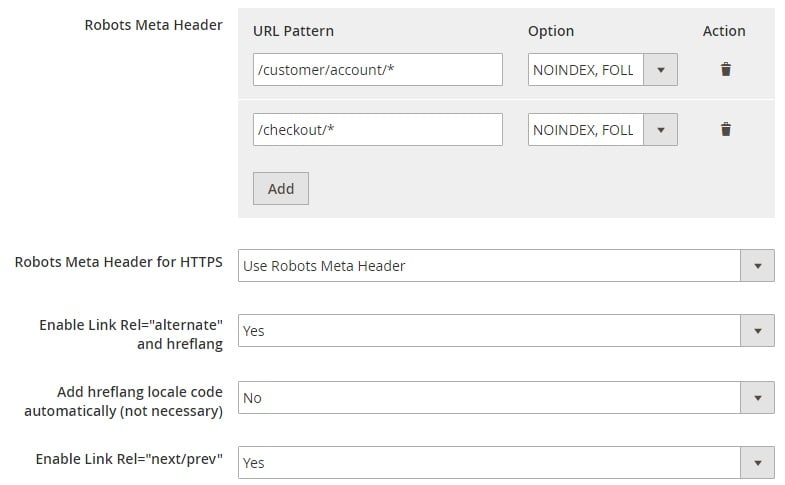Screen dimensions: 785x485
Task: Click Add hreflang locale code automatically label
Action: pyautogui.click(x=123, y=401)
